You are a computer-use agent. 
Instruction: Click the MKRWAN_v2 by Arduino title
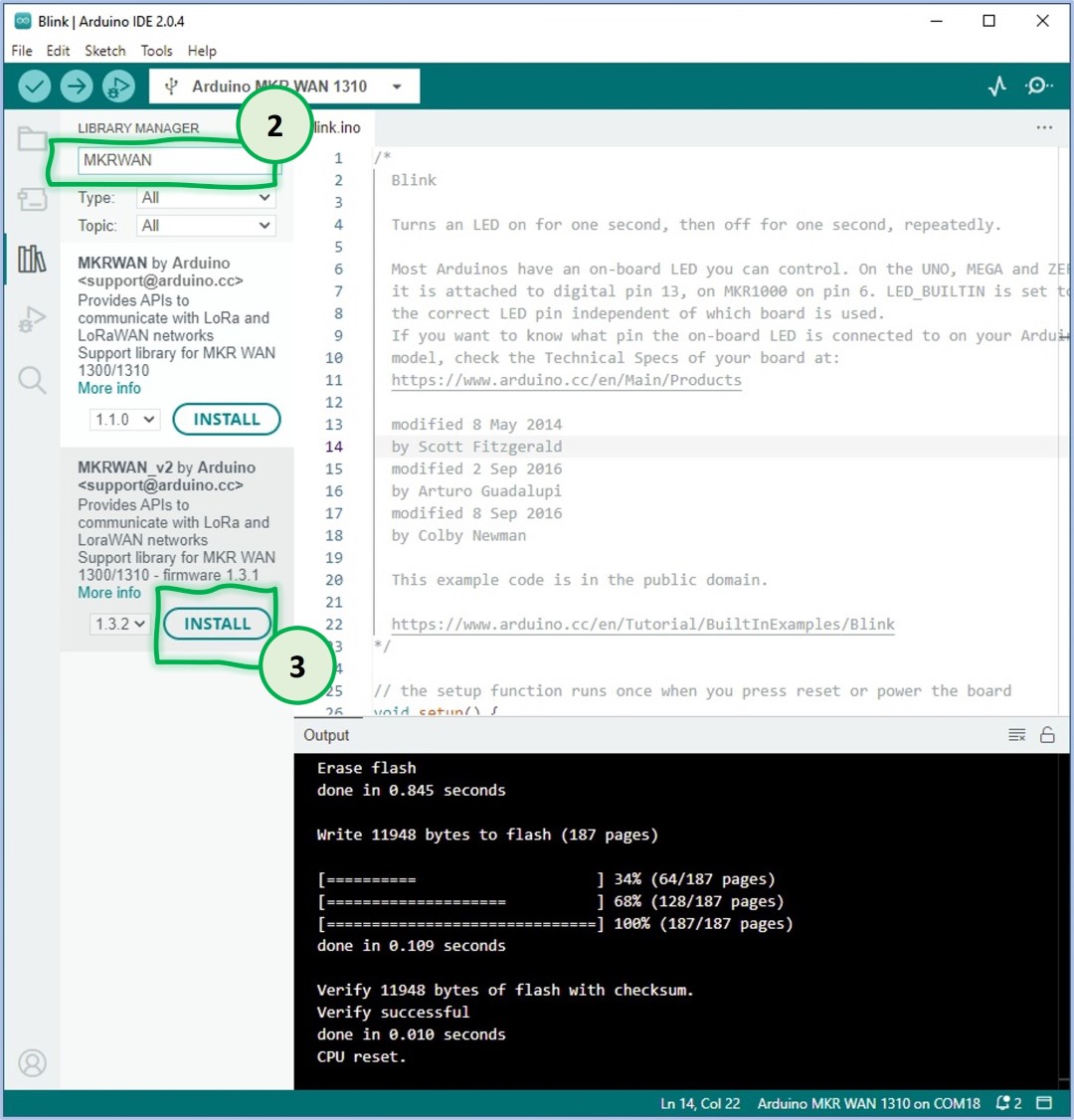166,467
